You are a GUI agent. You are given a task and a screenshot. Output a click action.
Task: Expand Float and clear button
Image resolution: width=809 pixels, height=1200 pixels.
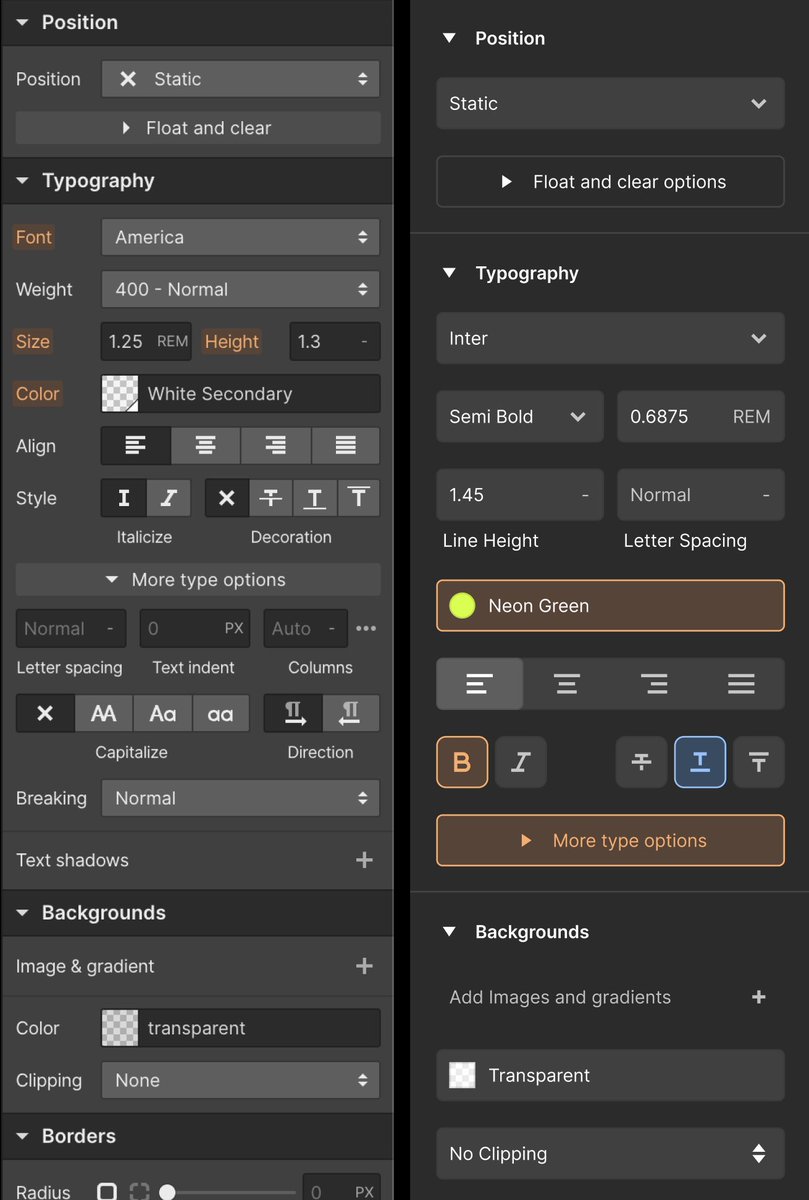point(198,128)
